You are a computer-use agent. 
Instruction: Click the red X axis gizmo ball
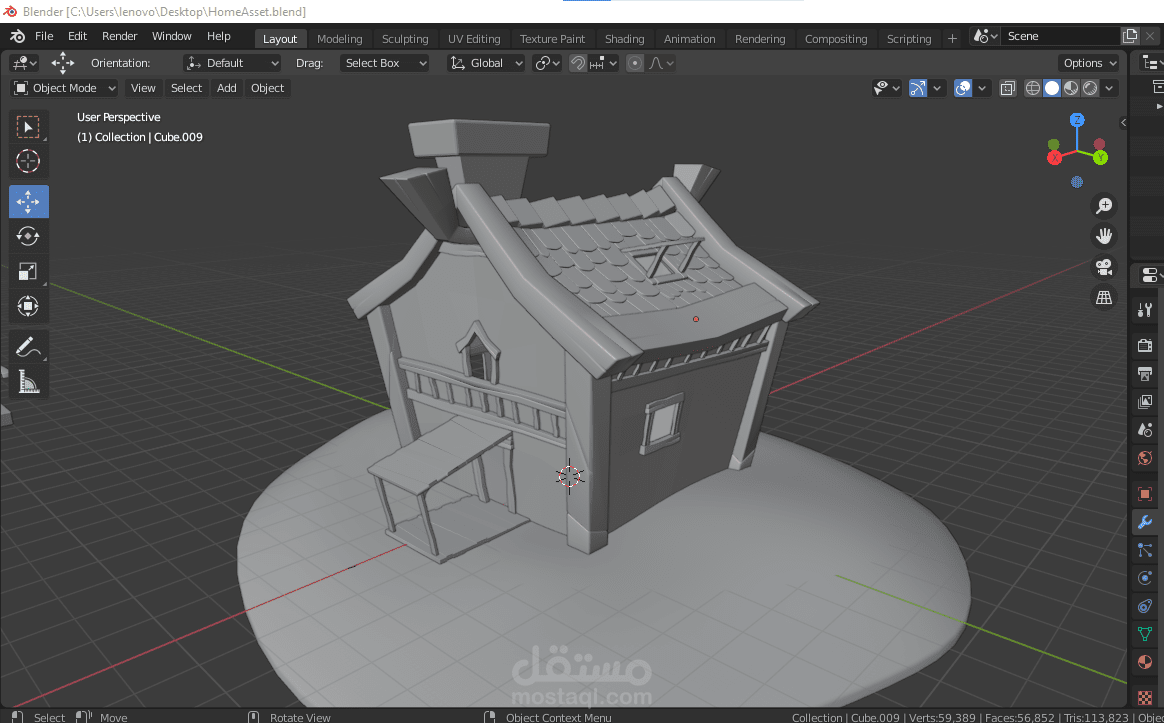(x=1054, y=157)
